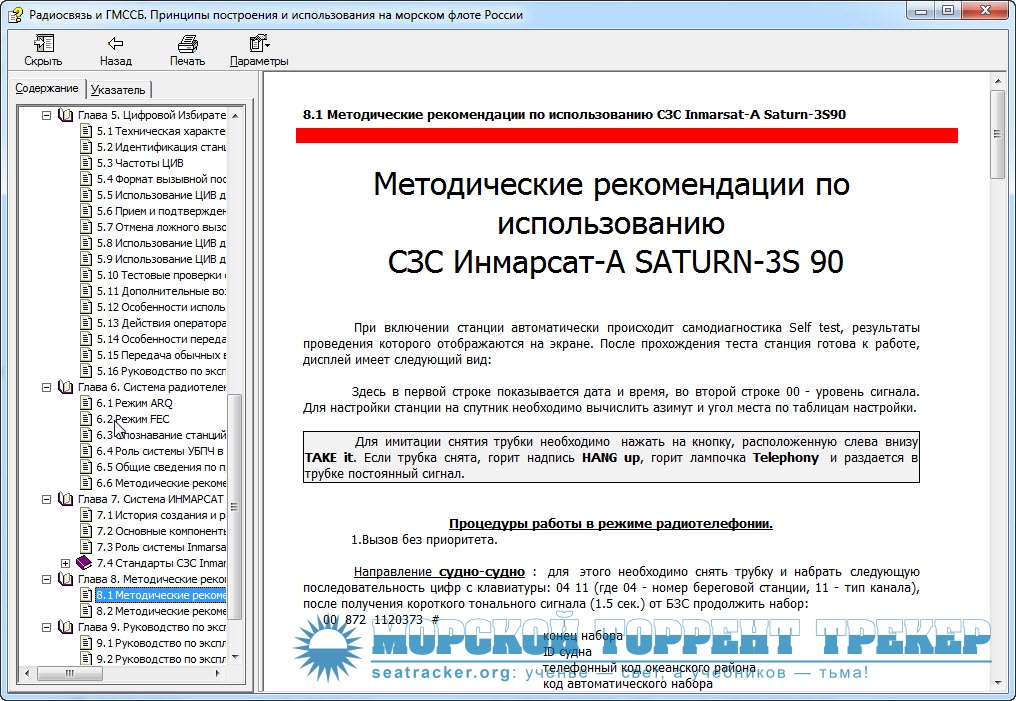Image resolution: width=1016 pixels, height=701 pixels.
Task: Click the underlined text Направление судно-судно
Action: (x=439, y=572)
